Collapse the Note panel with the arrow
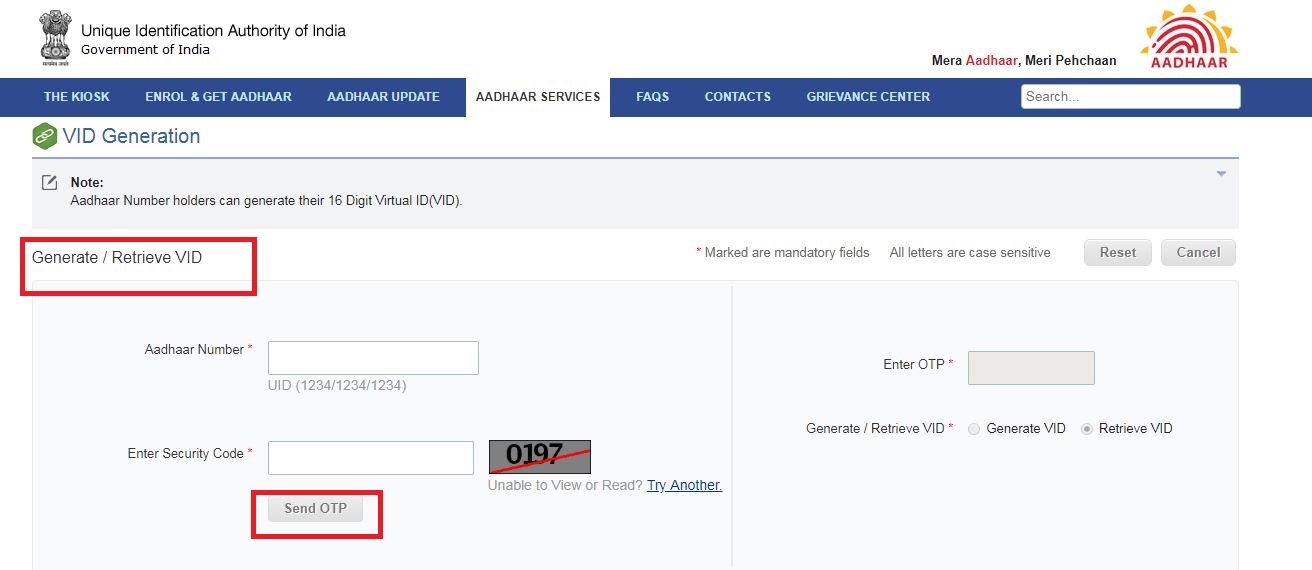This screenshot has height=570, width=1312. [x=1221, y=174]
